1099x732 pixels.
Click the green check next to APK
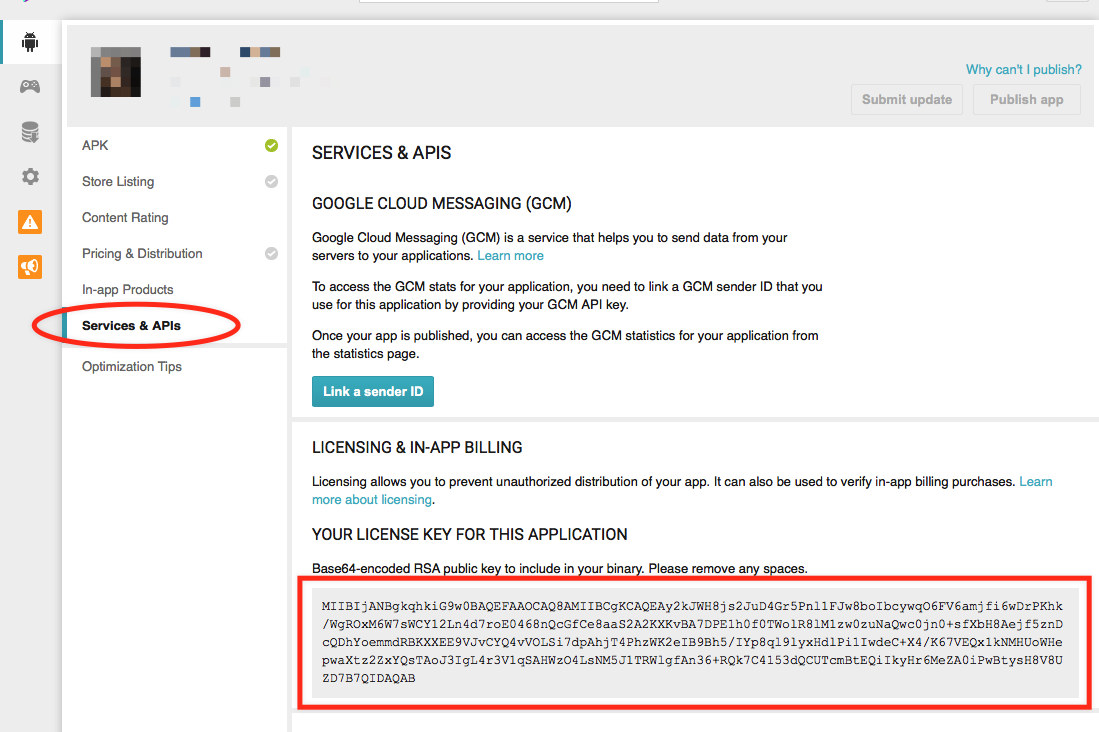pos(271,145)
